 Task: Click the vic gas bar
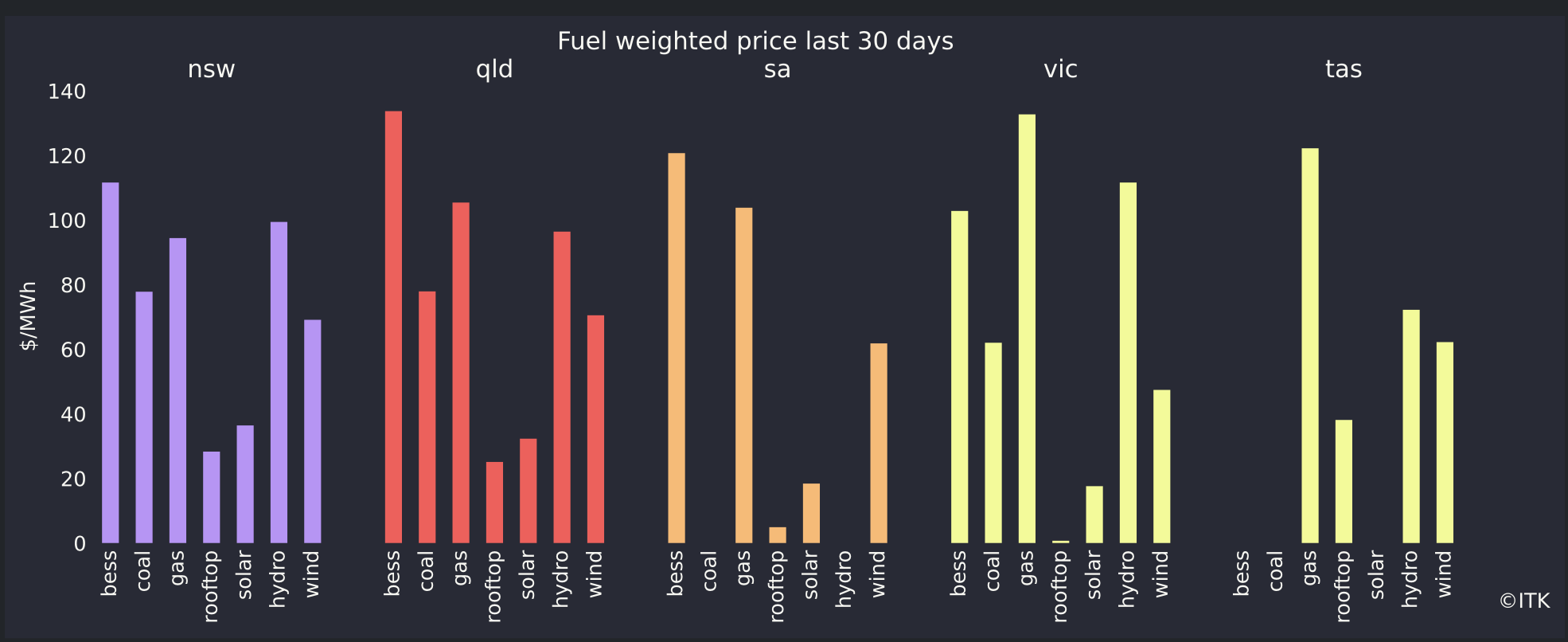(1027, 329)
